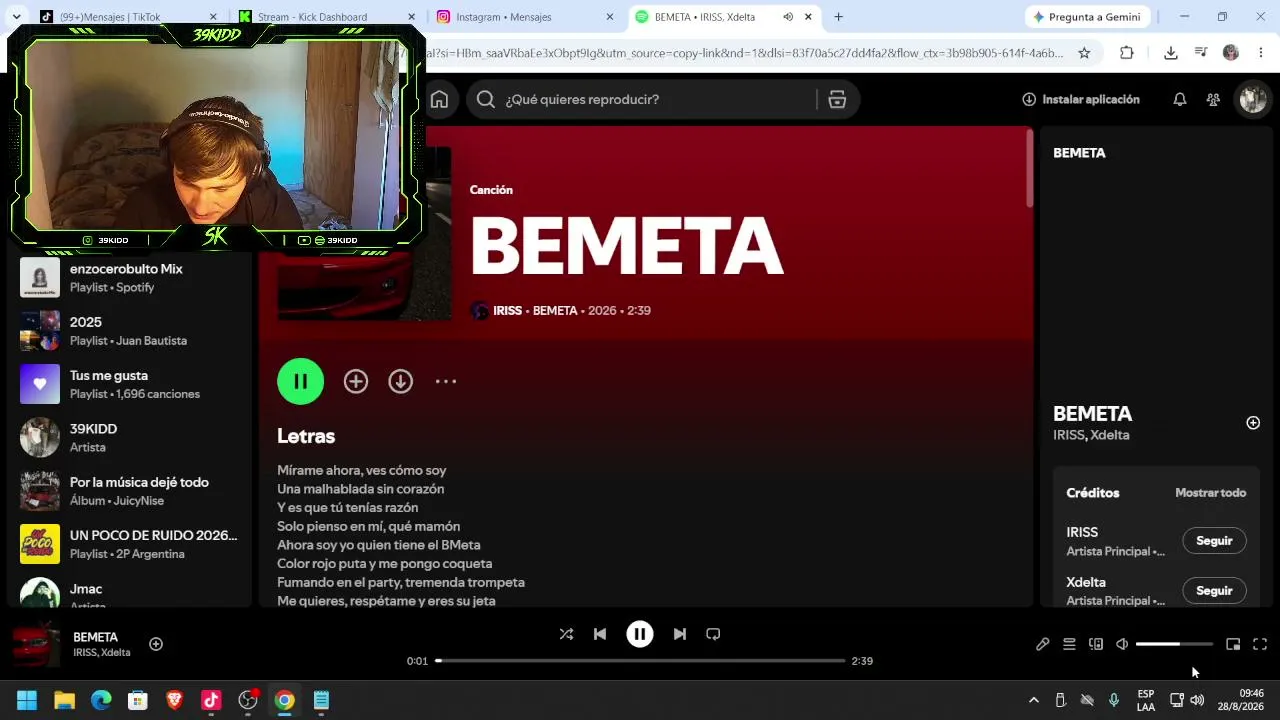Open the Tus me gusta playlist

(x=130, y=384)
